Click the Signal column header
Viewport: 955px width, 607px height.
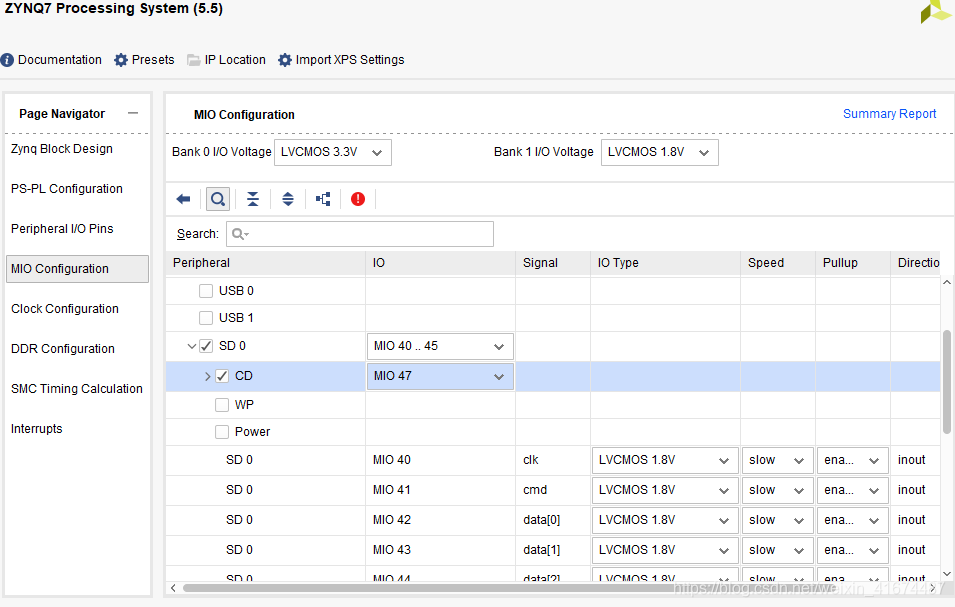pos(552,263)
